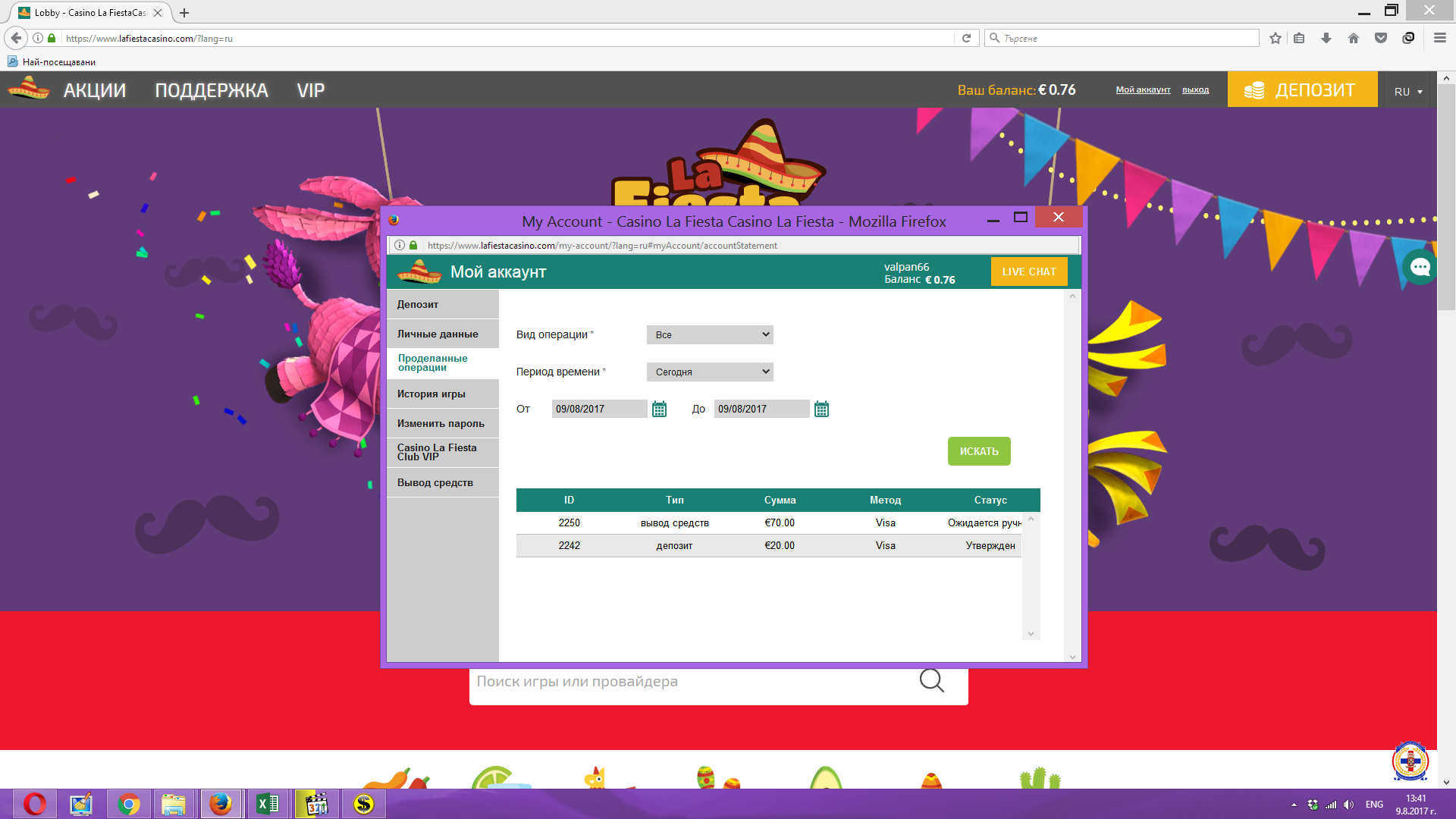The image size is (1456, 819).
Task: Open the RU language selector
Action: [1407, 91]
